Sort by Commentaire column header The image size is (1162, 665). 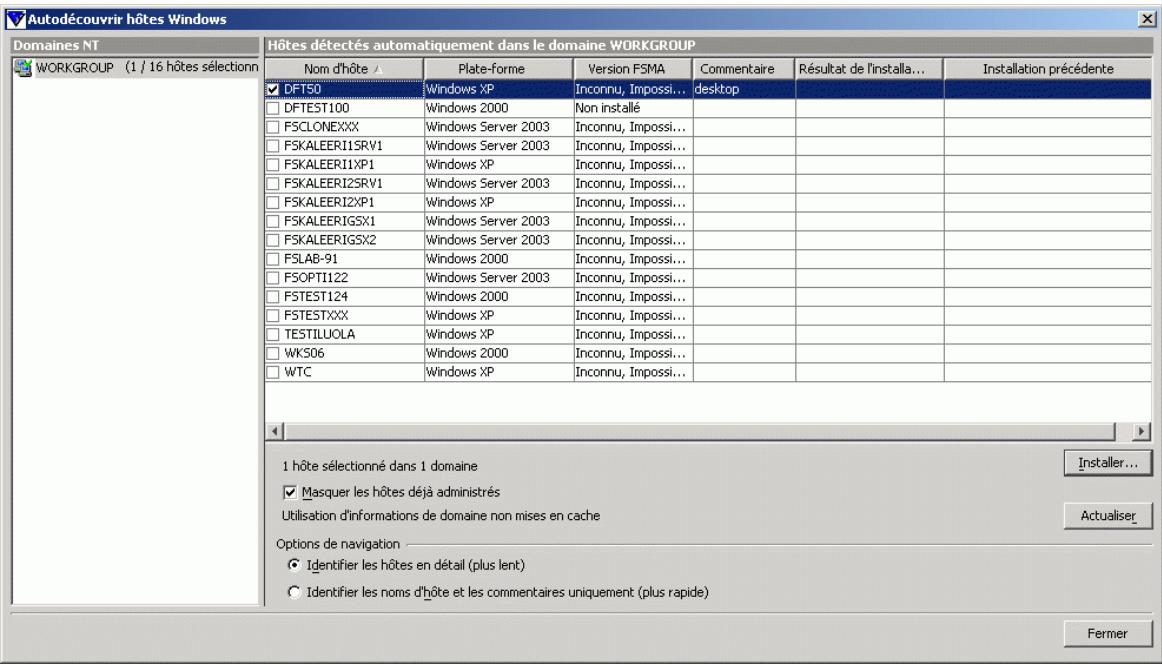point(744,69)
